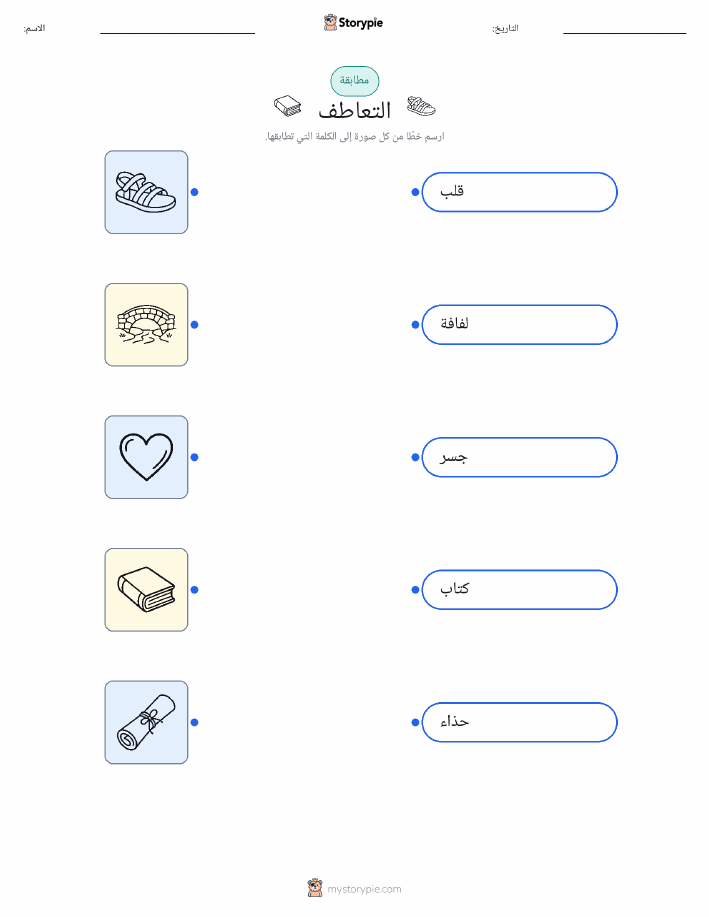Viewport: 709px width, 917px height.
Task: Click the مطابقة badge above title
Action: point(354,81)
